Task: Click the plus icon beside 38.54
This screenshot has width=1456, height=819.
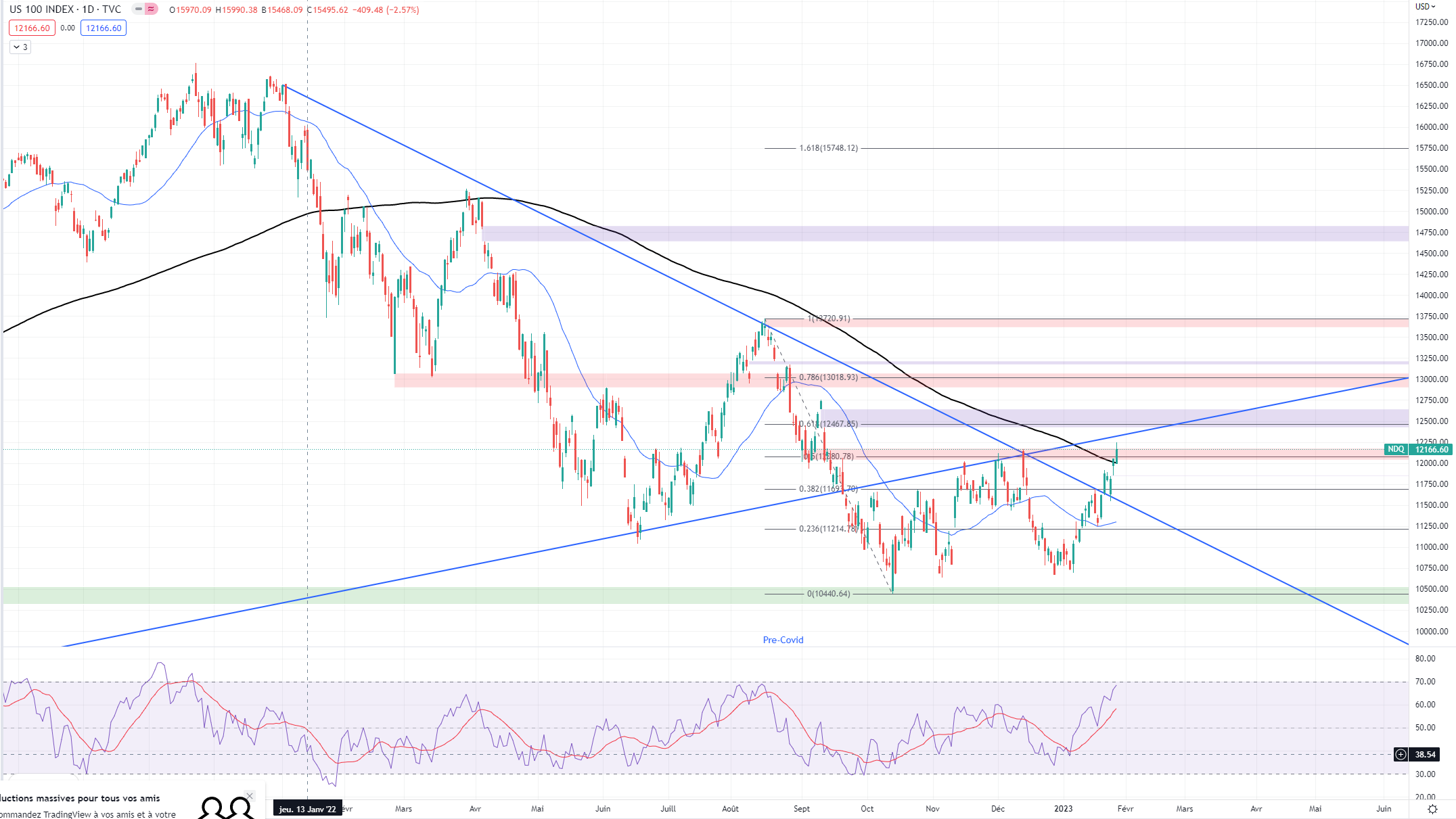Action: (1401, 754)
